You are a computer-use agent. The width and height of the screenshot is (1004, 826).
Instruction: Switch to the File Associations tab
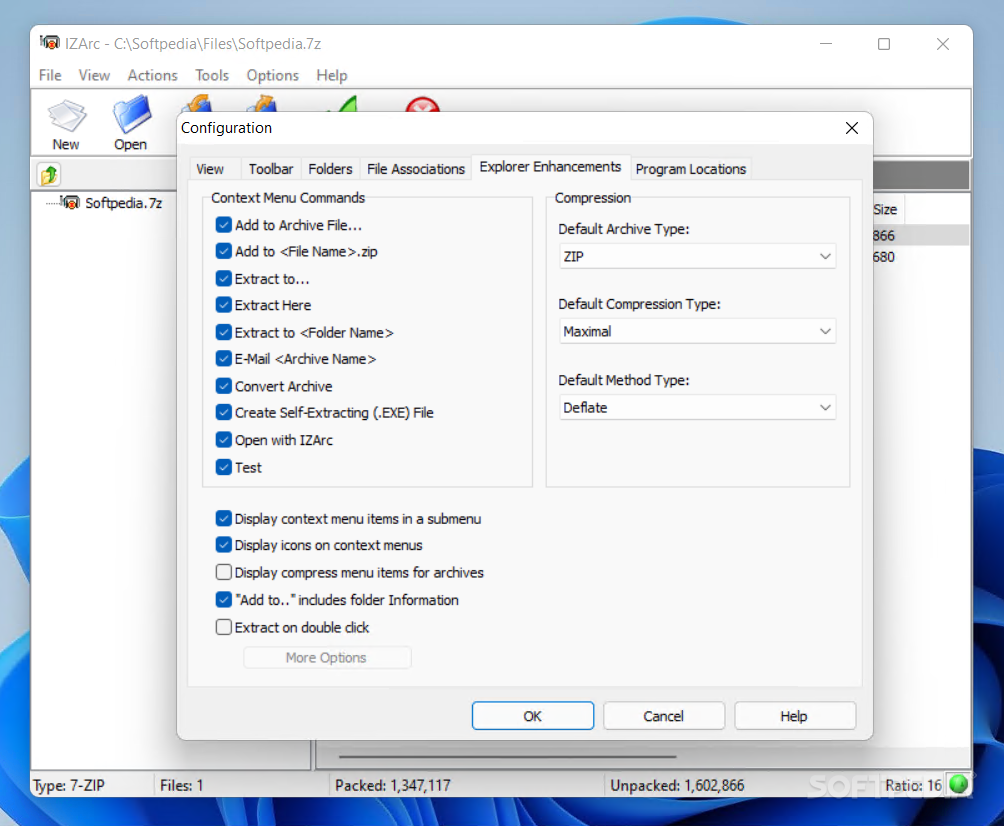point(416,169)
